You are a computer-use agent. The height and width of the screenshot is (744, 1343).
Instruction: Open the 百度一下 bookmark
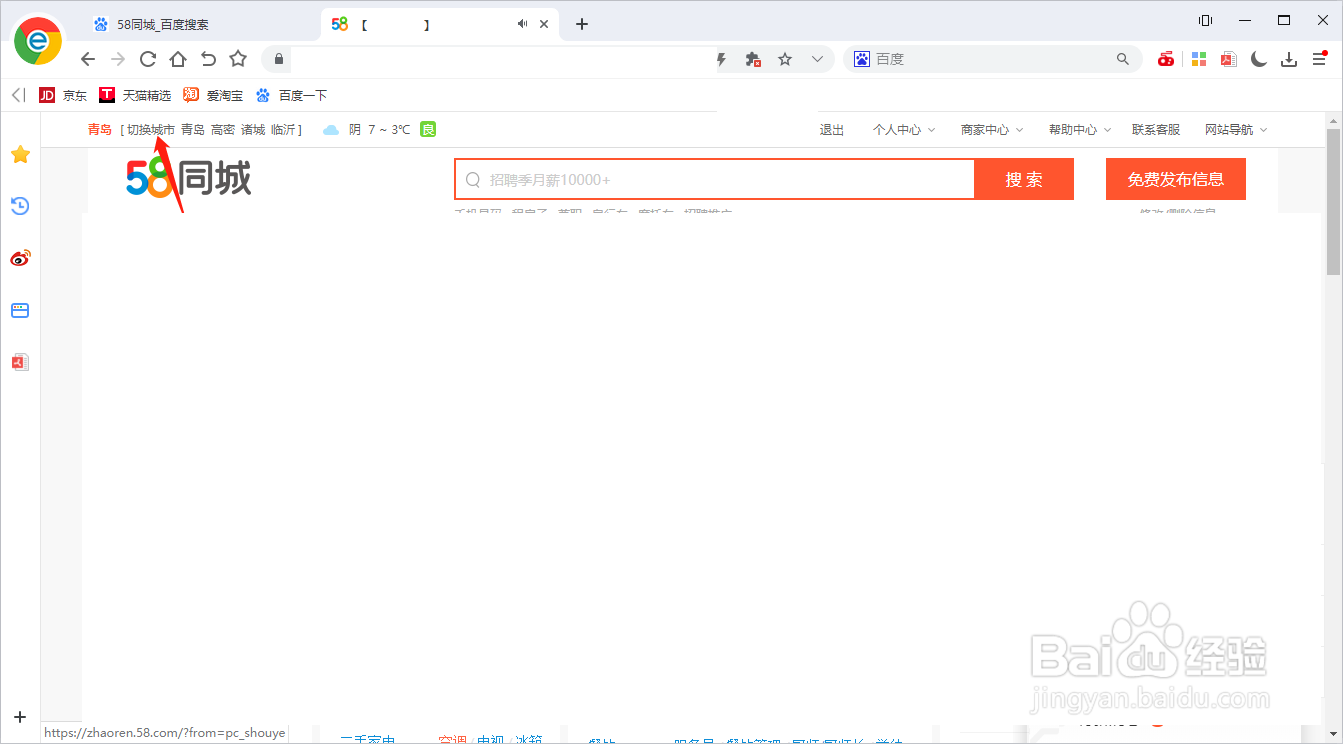tap(291, 96)
